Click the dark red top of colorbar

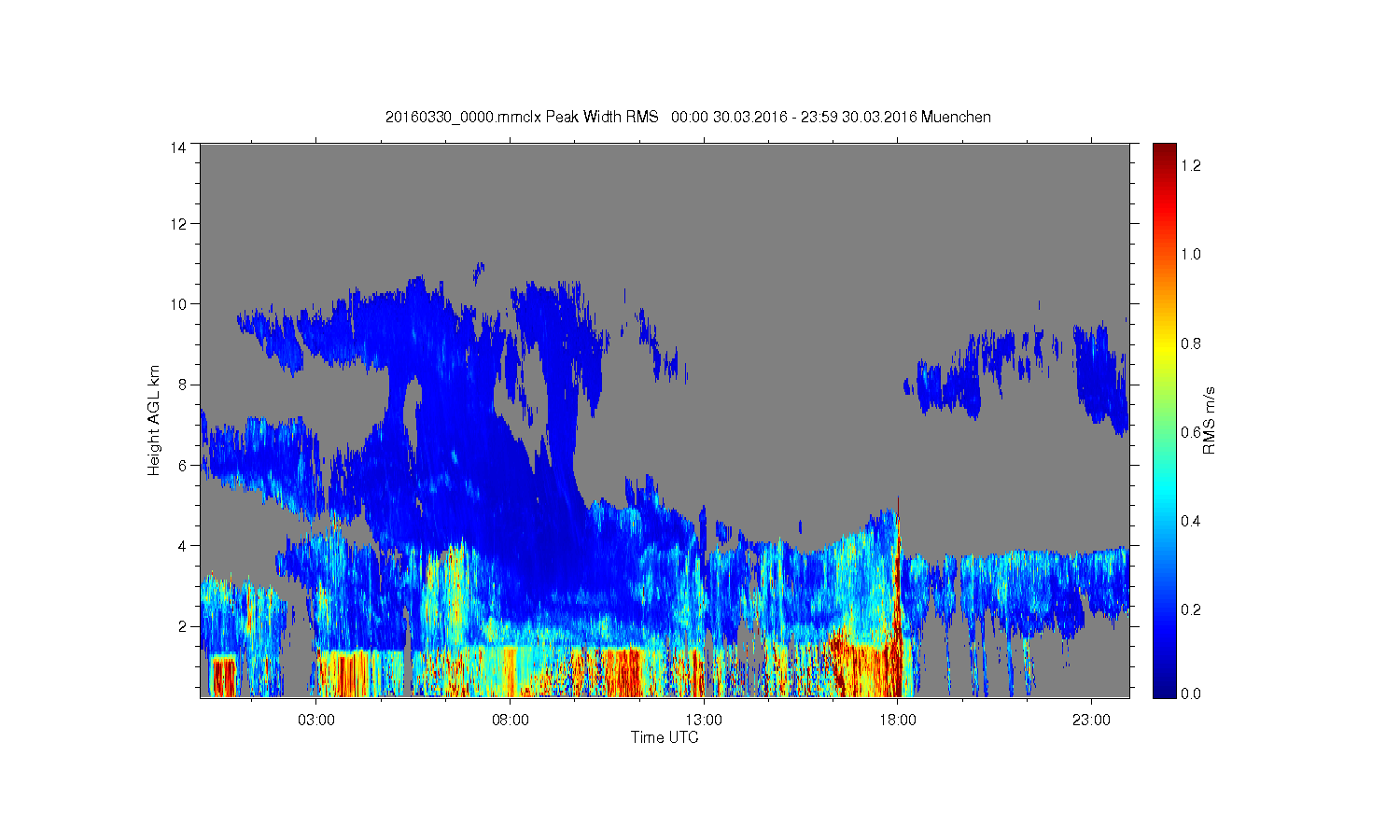tap(1164, 151)
